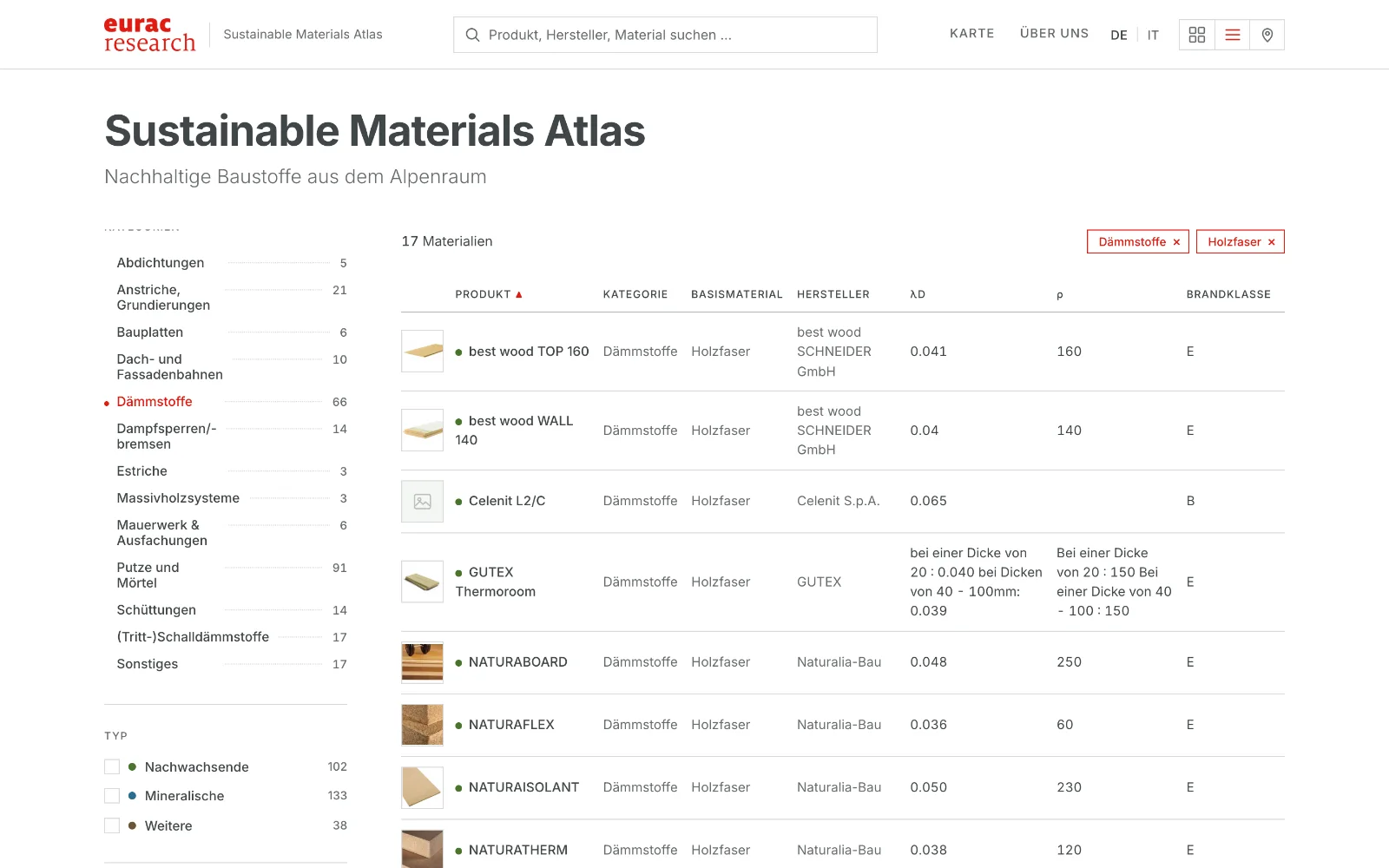1389x868 pixels.
Task: Enable the Nachwachsende type checkbox
Action: [x=112, y=766]
